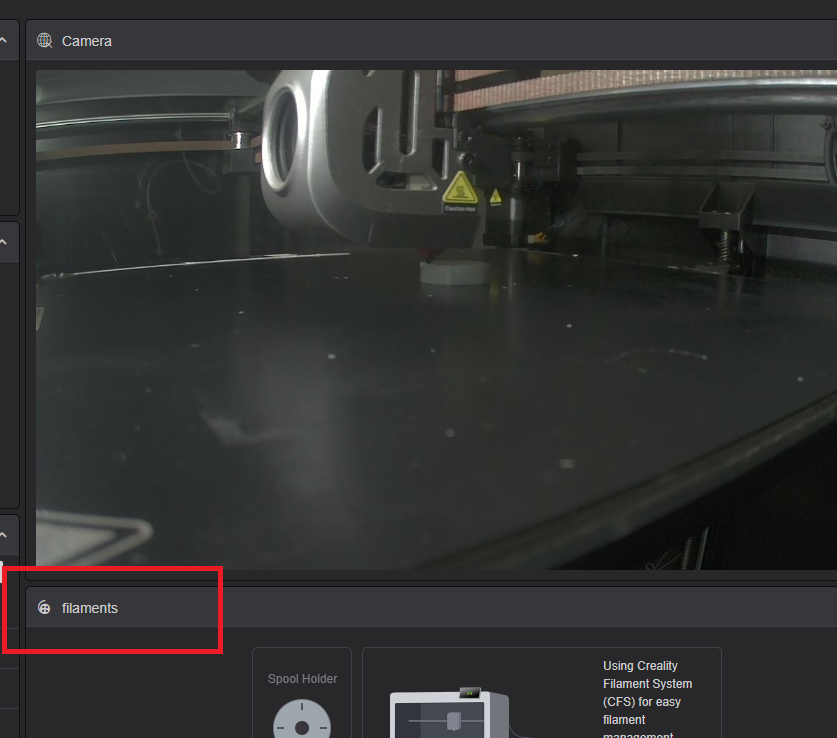The width and height of the screenshot is (837, 738).
Task: Click the Camera panel globe icon
Action: [44, 41]
